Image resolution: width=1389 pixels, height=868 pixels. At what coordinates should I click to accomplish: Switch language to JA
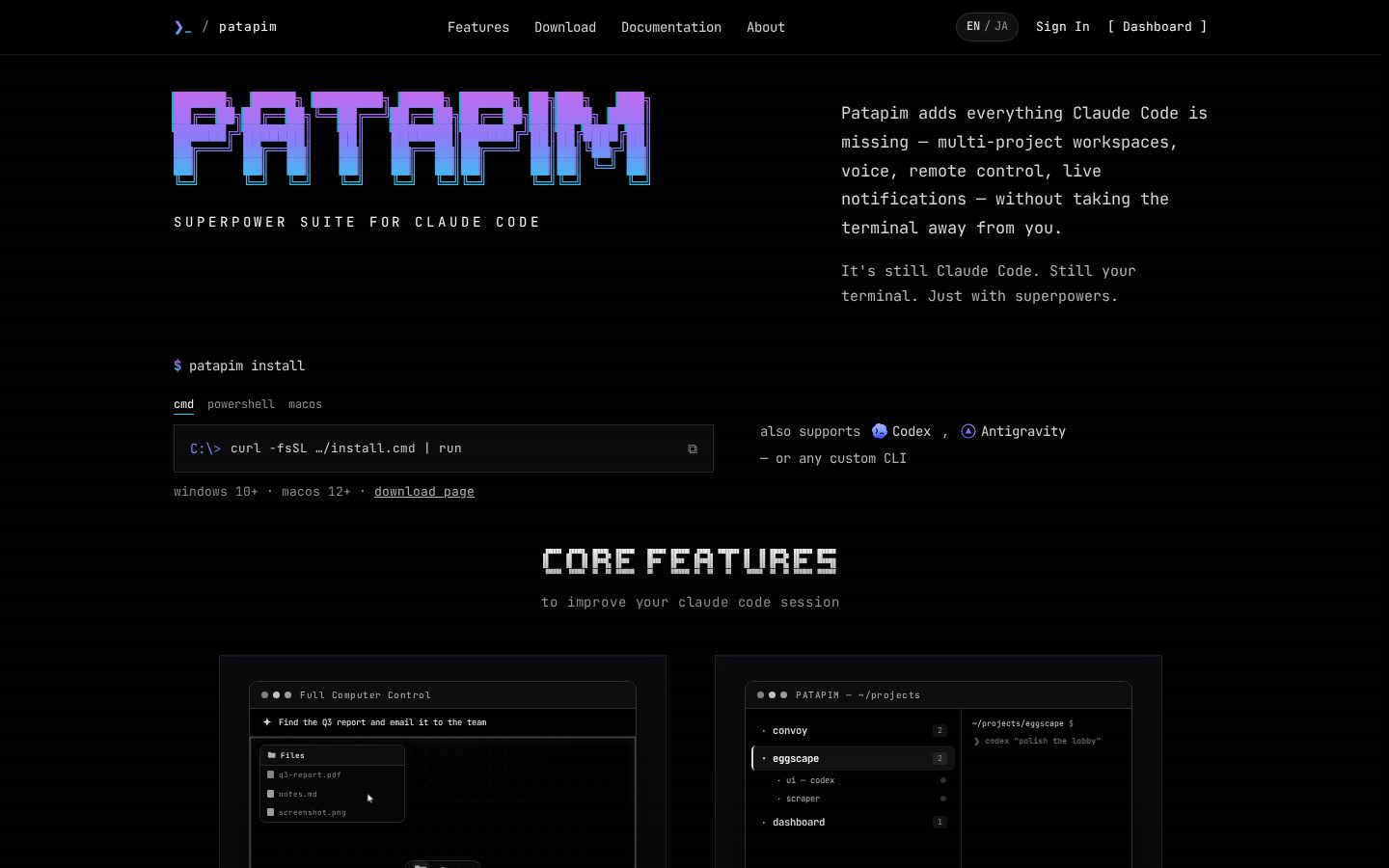1001,27
